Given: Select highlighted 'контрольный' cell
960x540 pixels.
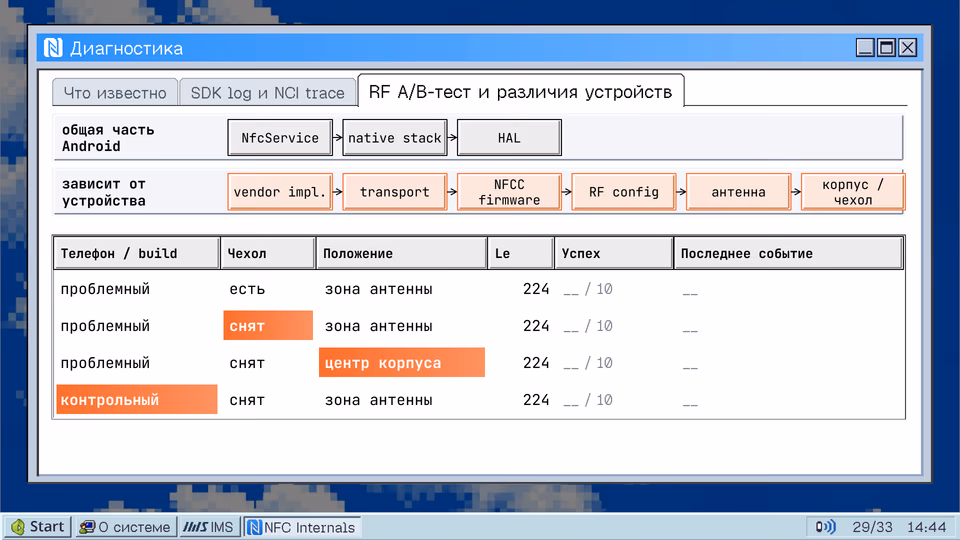Looking at the screenshot, I should (x=137, y=399).
